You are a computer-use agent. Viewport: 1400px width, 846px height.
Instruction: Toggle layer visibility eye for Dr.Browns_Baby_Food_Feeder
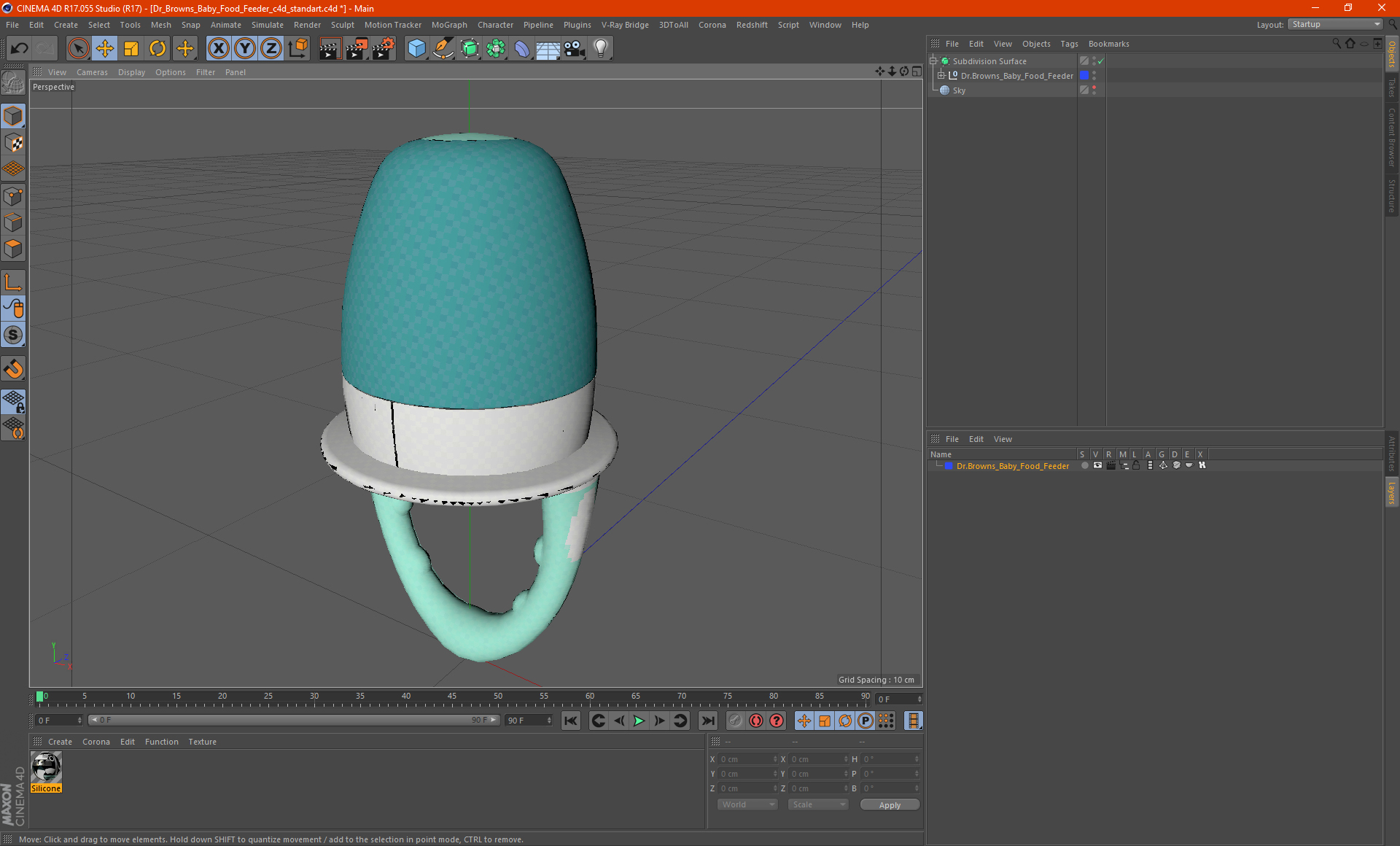click(x=1097, y=465)
